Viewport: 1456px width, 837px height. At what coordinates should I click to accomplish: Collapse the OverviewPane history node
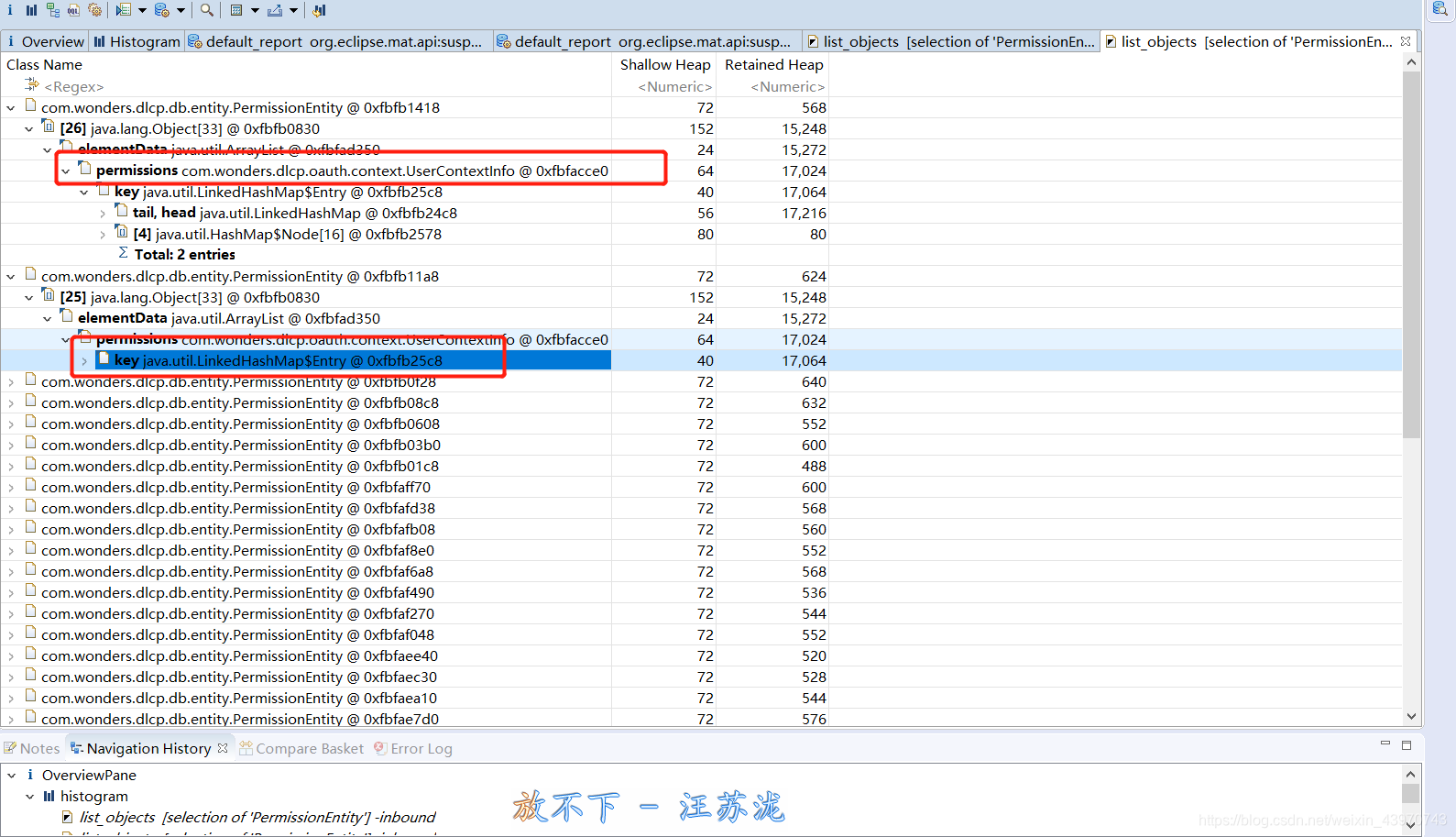(11, 776)
